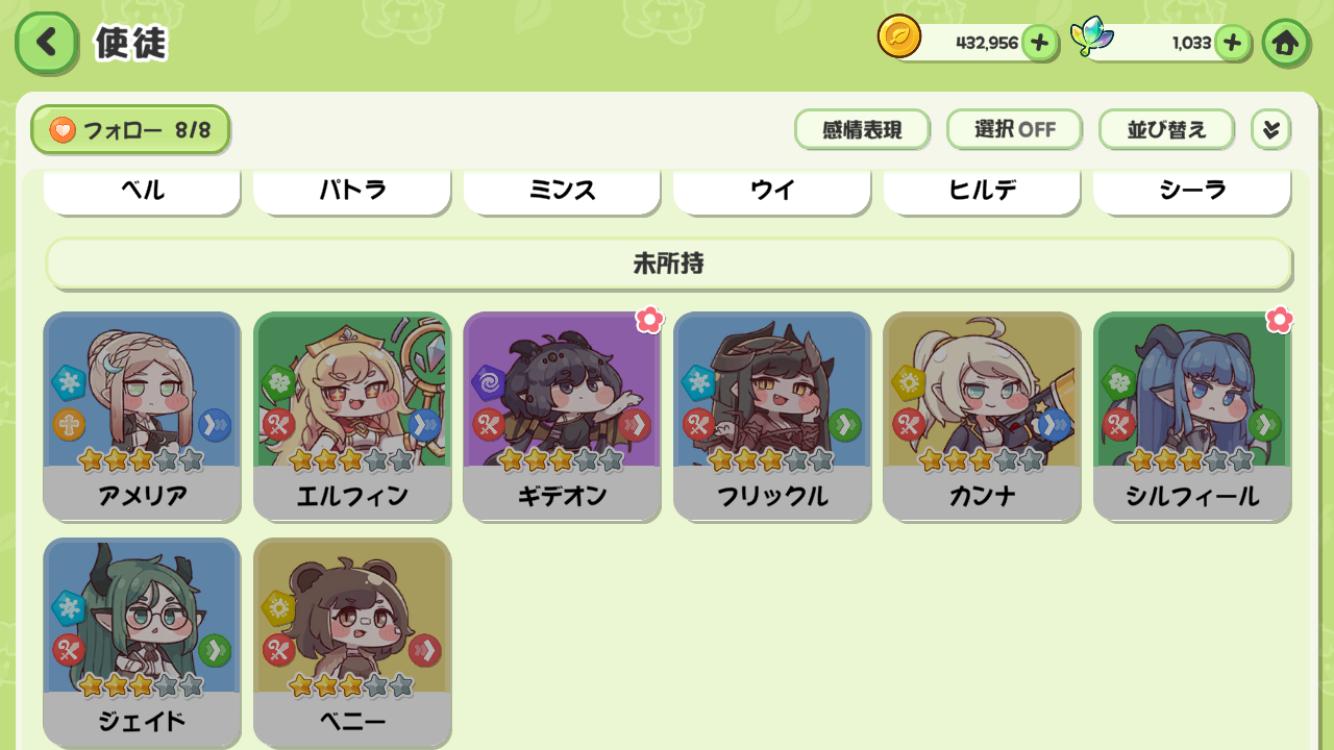Add butterfly currency with the plus icon
The height and width of the screenshot is (750, 1334).
point(1232,43)
